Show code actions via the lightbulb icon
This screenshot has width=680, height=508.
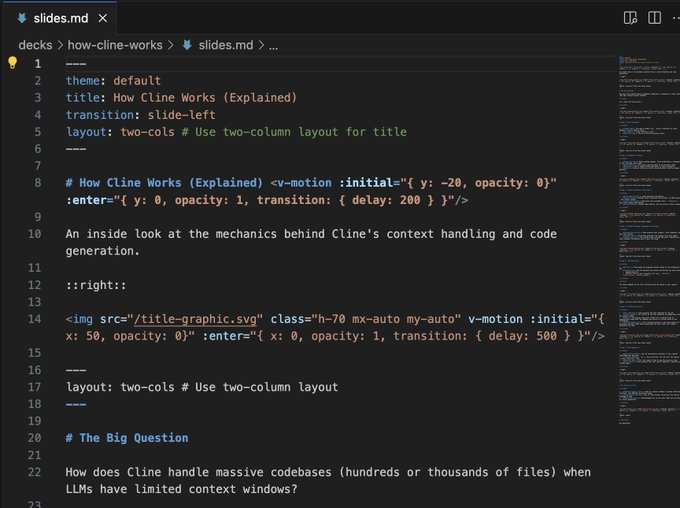[x=13, y=63]
